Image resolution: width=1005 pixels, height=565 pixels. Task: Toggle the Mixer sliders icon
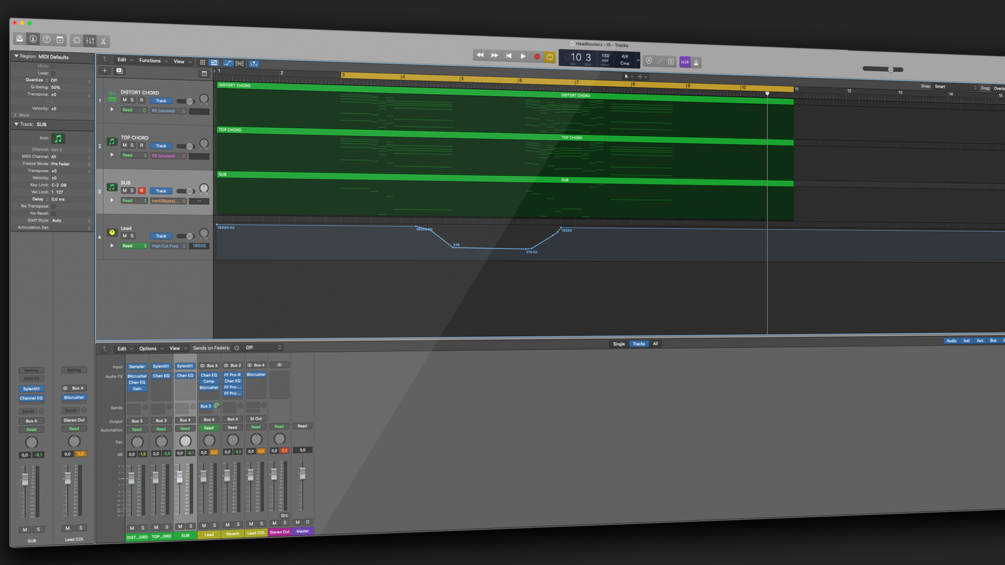[x=90, y=41]
